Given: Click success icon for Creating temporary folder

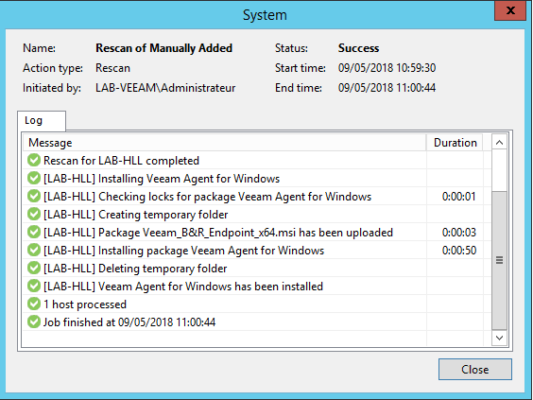Looking at the screenshot, I should click(x=34, y=214).
